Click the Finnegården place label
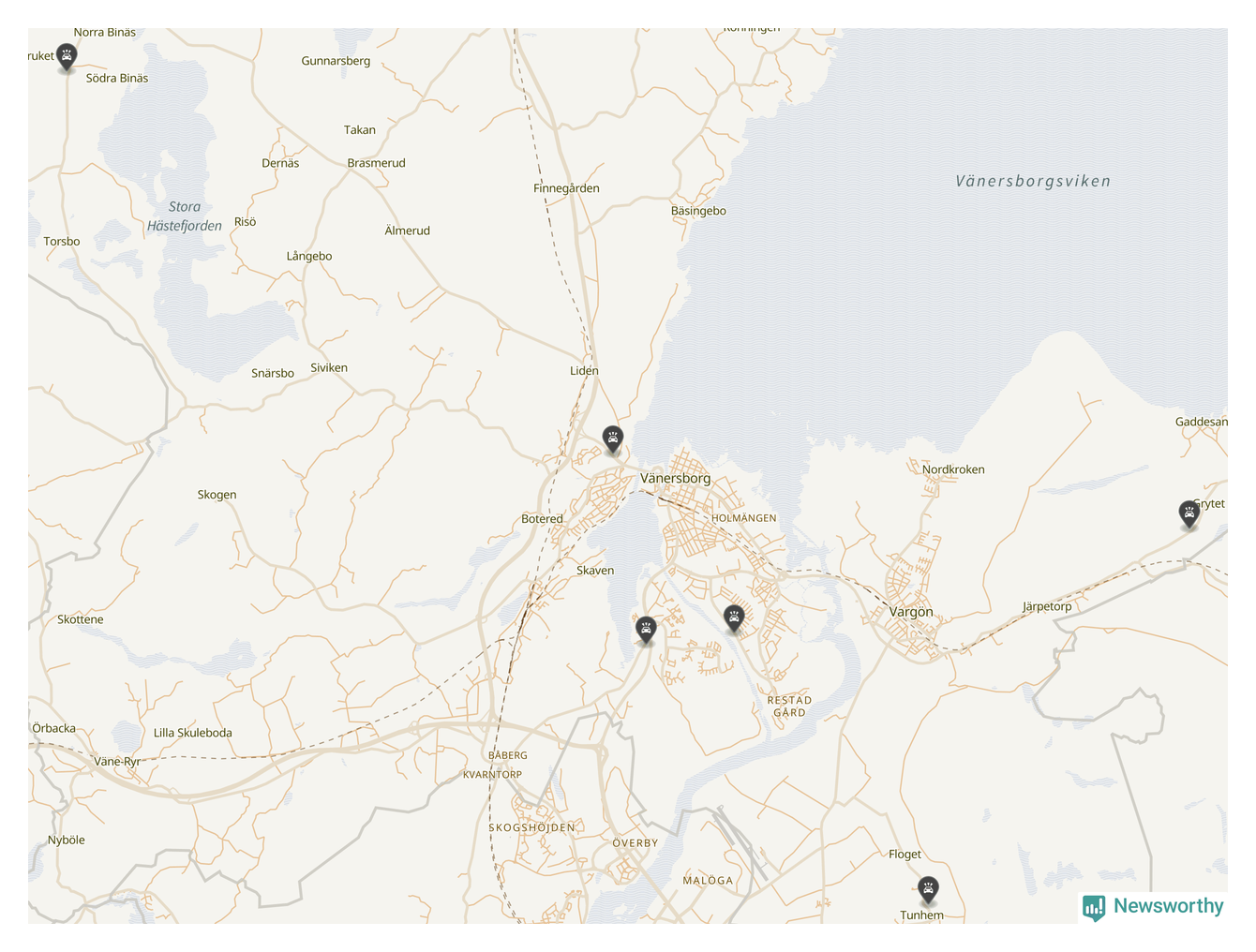The height and width of the screenshot is (952, 1256). (566, 188)
